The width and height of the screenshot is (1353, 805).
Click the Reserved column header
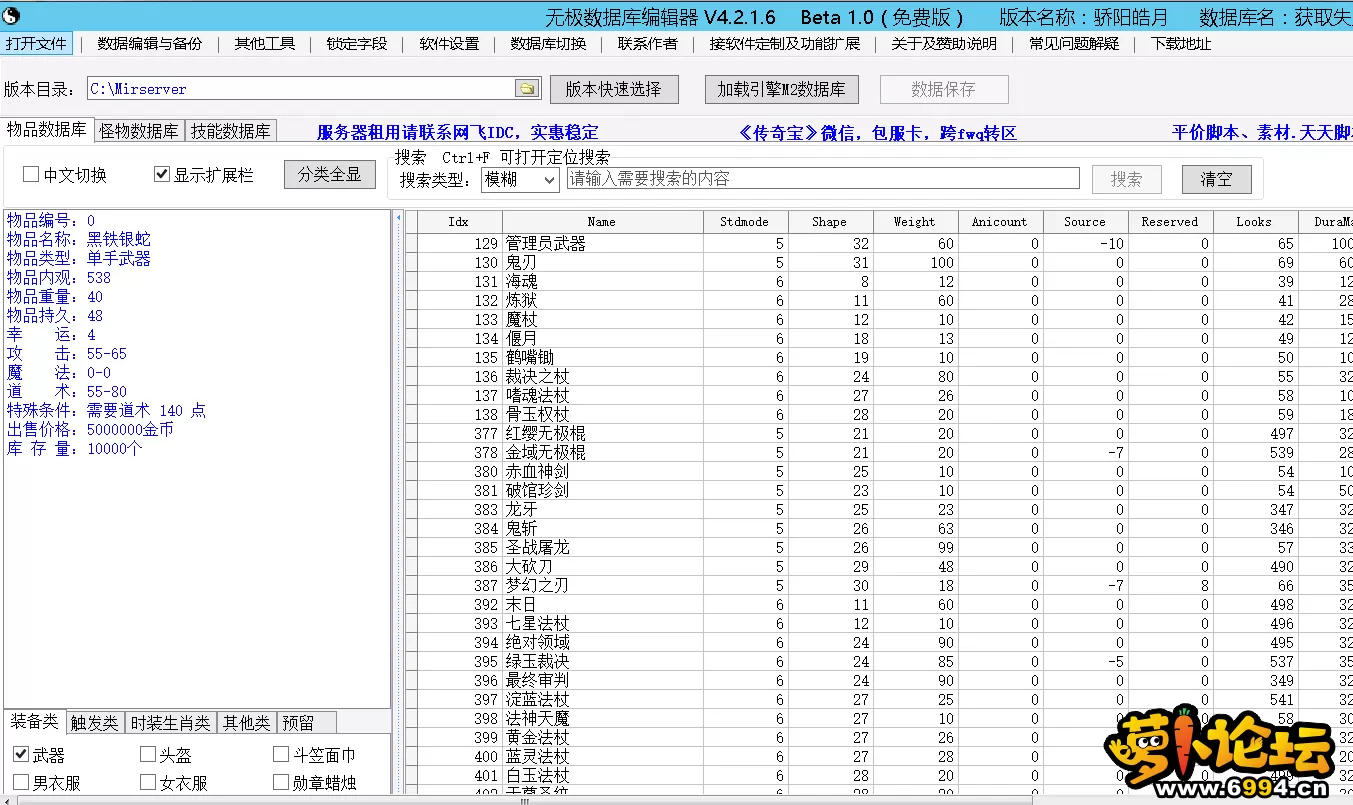[x=1170, y=222]
